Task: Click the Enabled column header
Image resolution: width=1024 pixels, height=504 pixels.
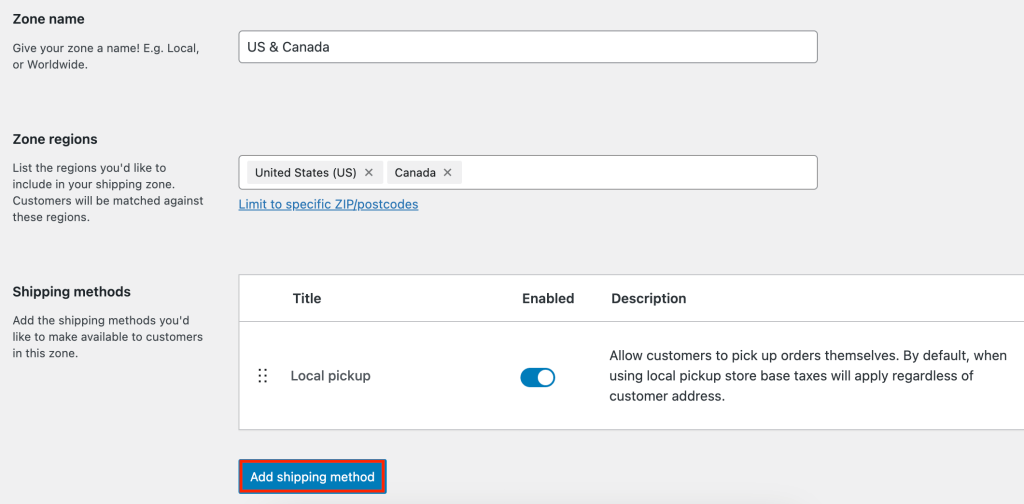Action: 548,298
